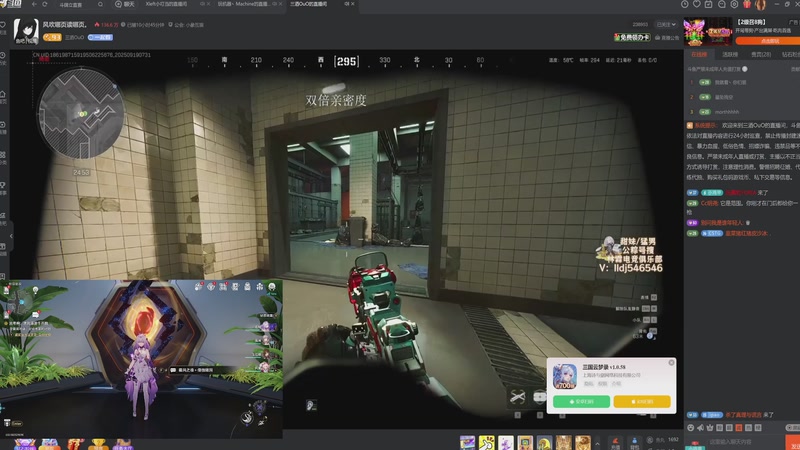This screenshot has height=450, width=800.
Task: Click the heart follow icon in left sidebar
Action: click(x=3, y=24)
